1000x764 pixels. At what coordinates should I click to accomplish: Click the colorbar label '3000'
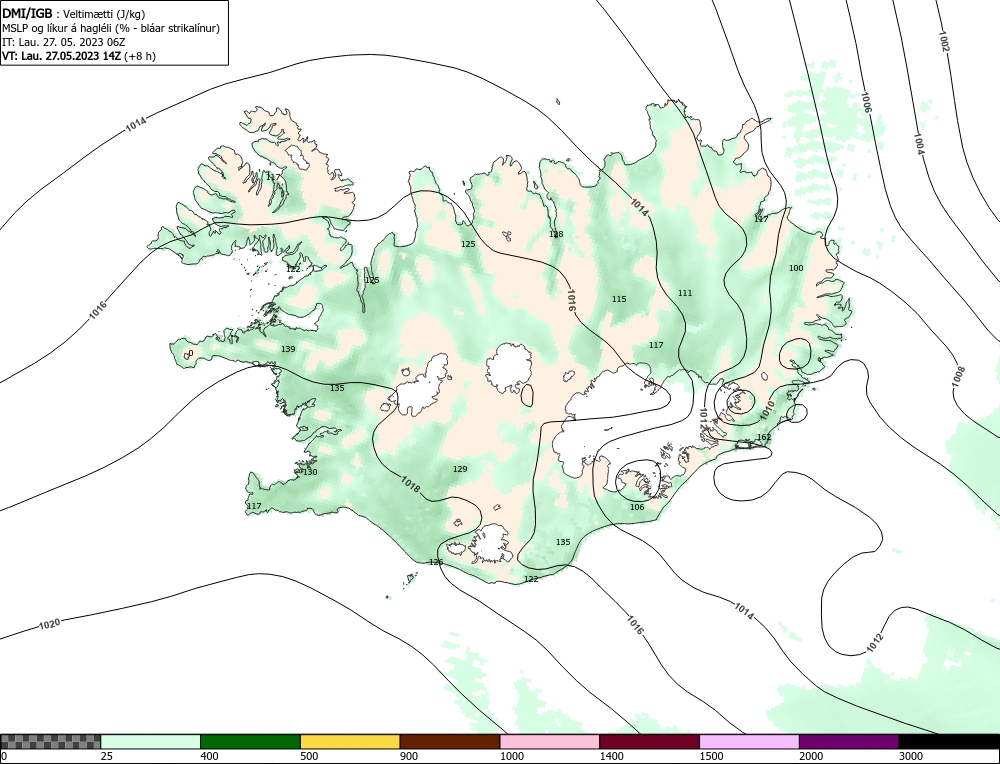pos(911,756)
